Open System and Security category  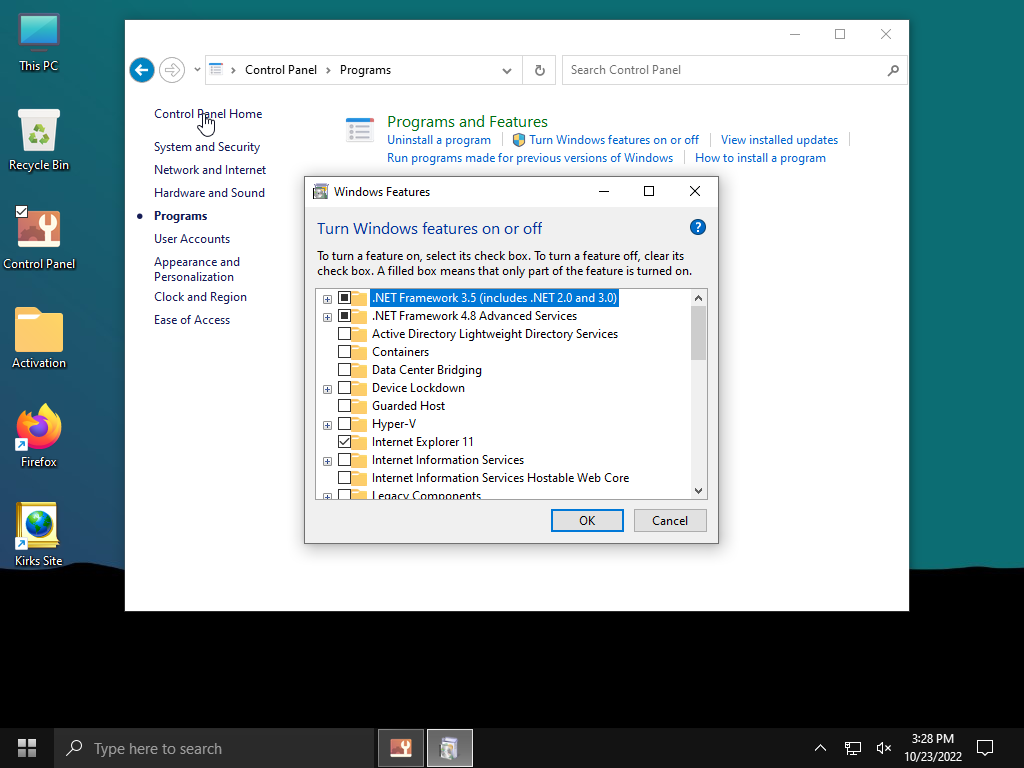coord(206,147)
